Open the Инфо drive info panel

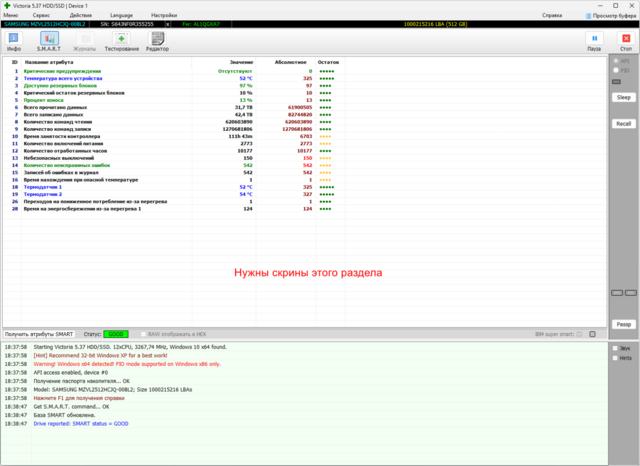coord(14,41)
